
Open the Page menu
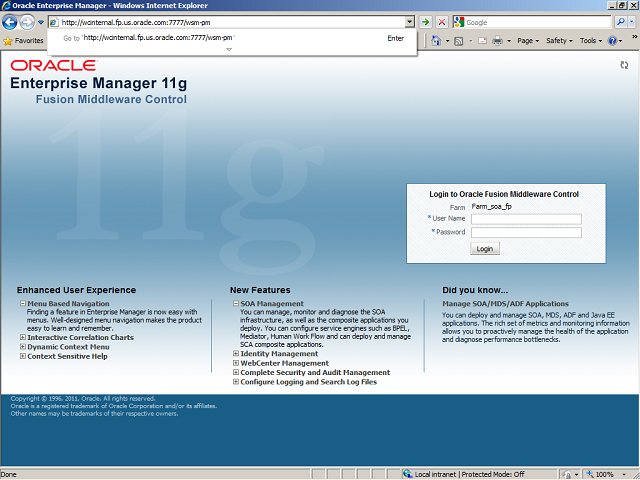click(x=528, y=40)
